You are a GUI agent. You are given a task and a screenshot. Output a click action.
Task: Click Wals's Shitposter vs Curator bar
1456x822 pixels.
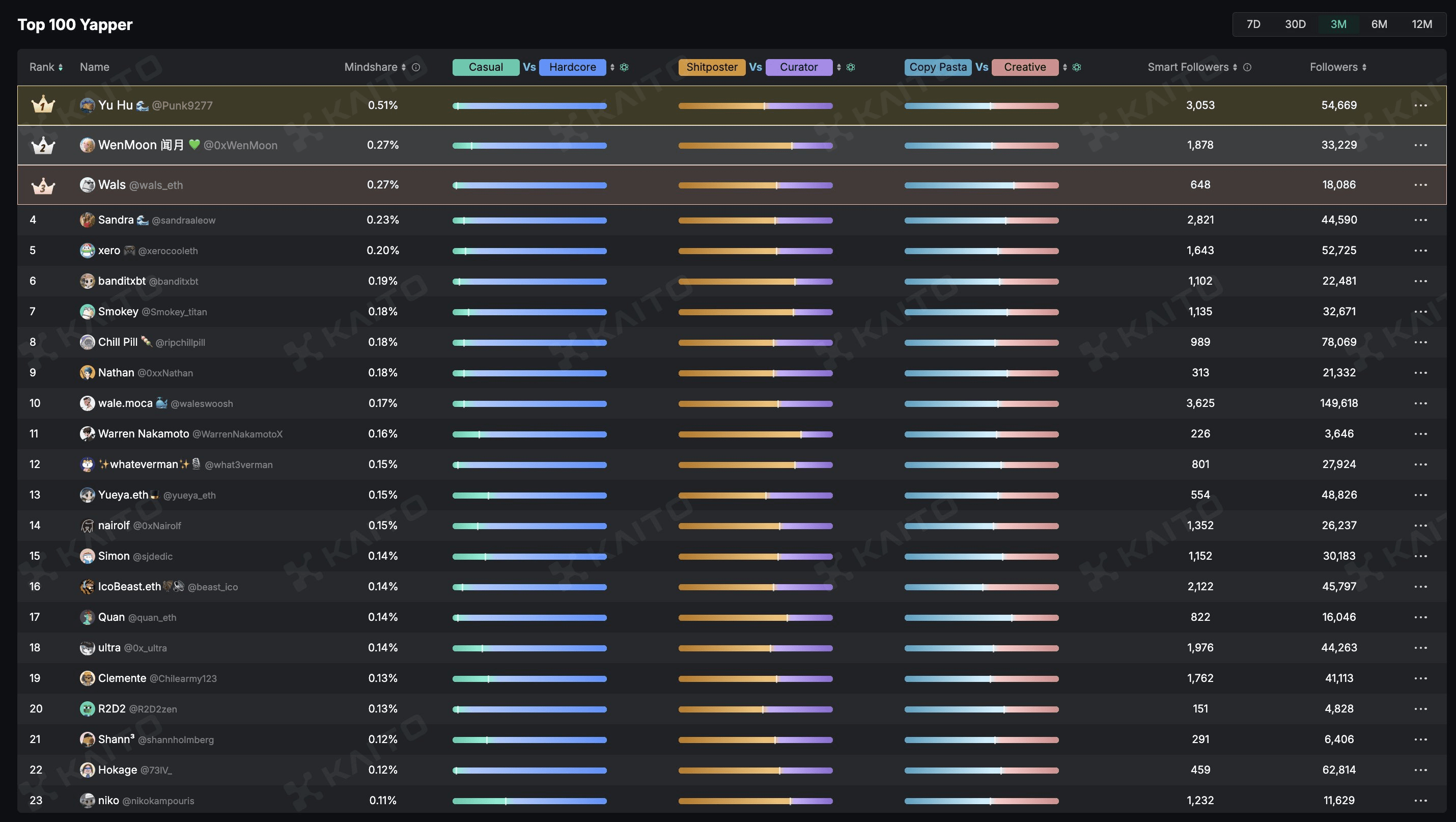point(755,185)
